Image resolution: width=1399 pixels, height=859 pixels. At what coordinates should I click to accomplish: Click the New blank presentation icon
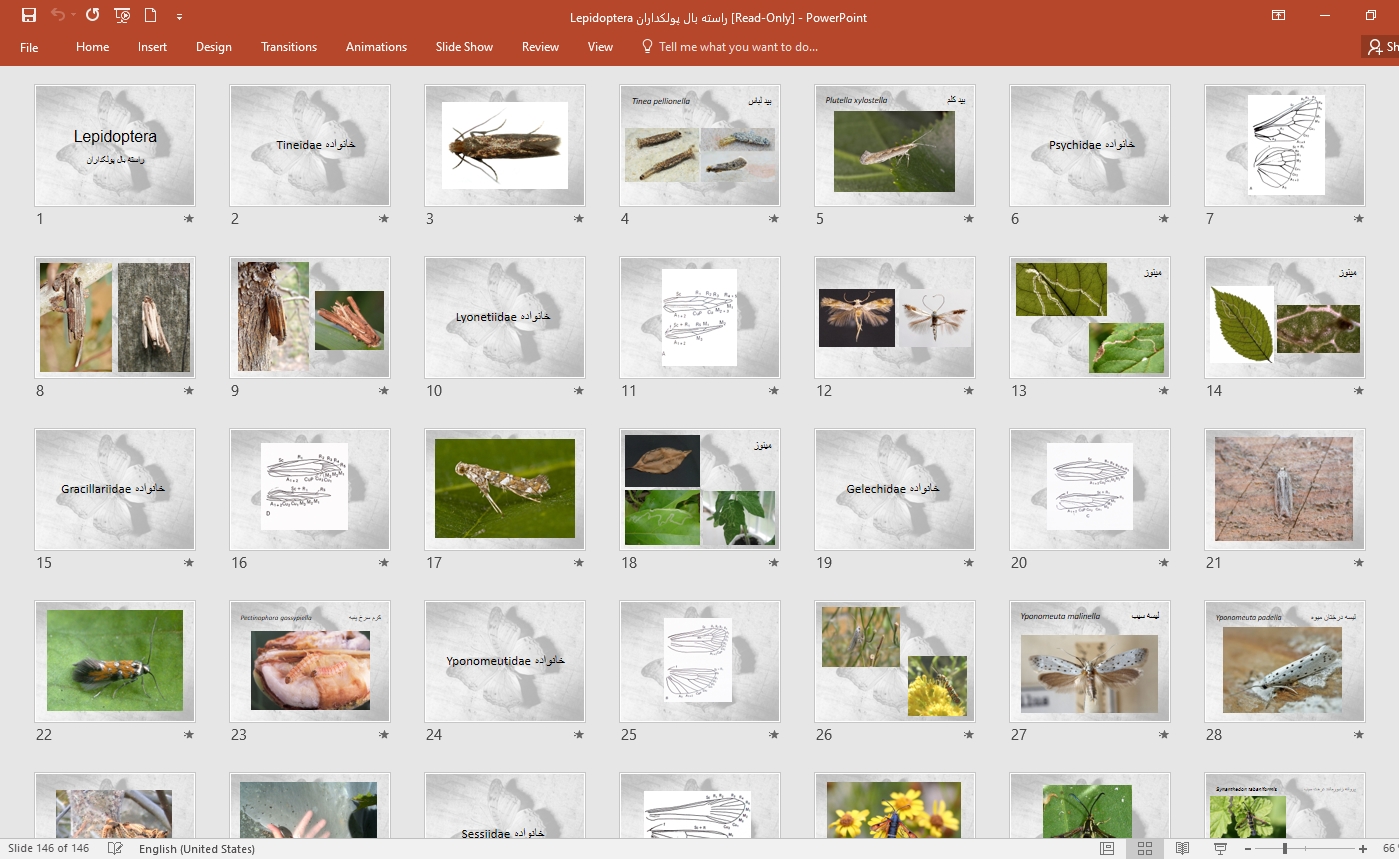point(151,16)
